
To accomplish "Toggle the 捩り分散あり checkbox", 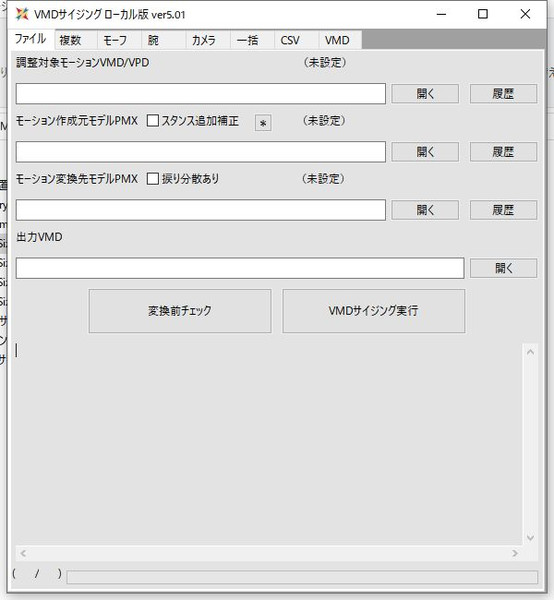I will 153,179.
